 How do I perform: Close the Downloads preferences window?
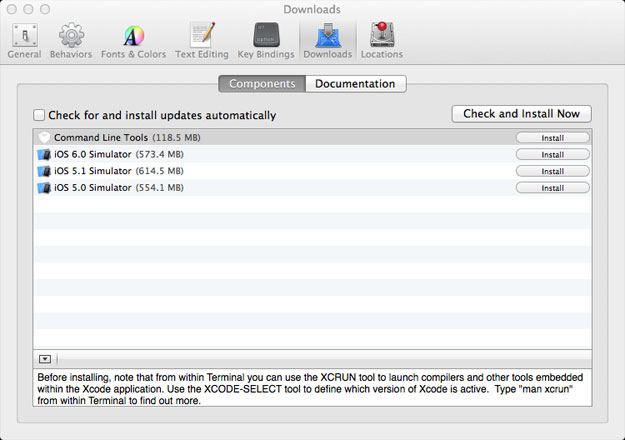pyautogui.click(x=12, y=9)
